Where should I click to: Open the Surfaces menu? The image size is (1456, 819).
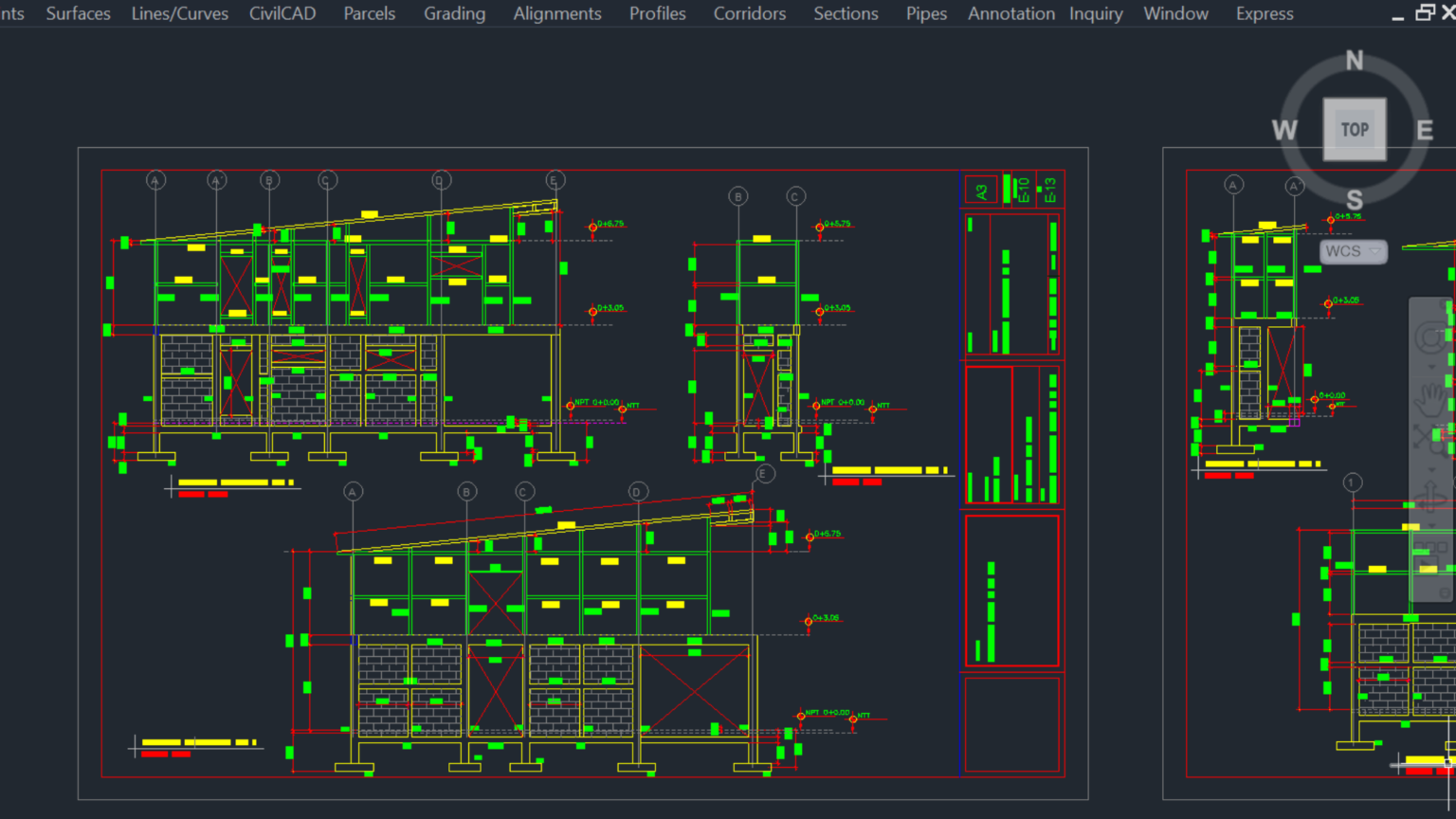coord(78,13)
